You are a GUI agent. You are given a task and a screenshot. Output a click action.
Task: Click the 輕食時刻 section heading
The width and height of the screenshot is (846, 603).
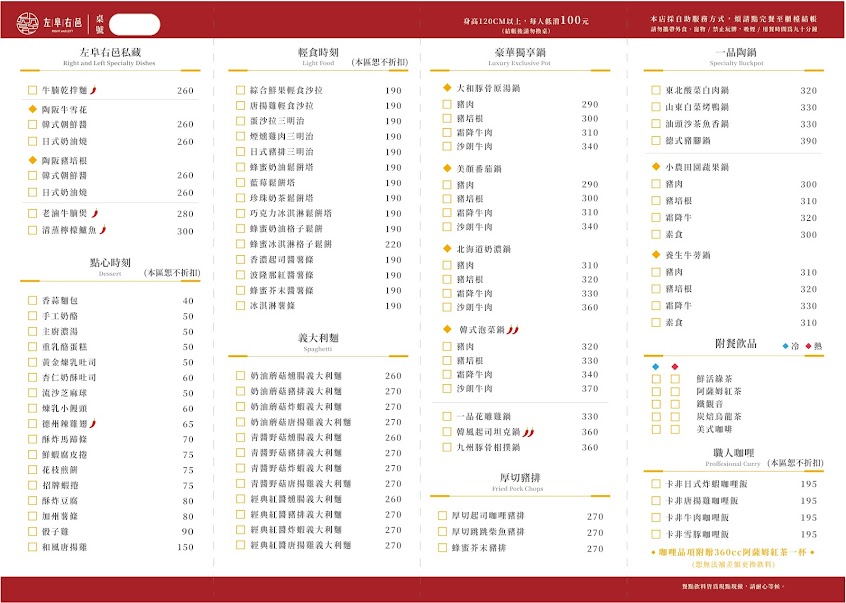(318, 52)
